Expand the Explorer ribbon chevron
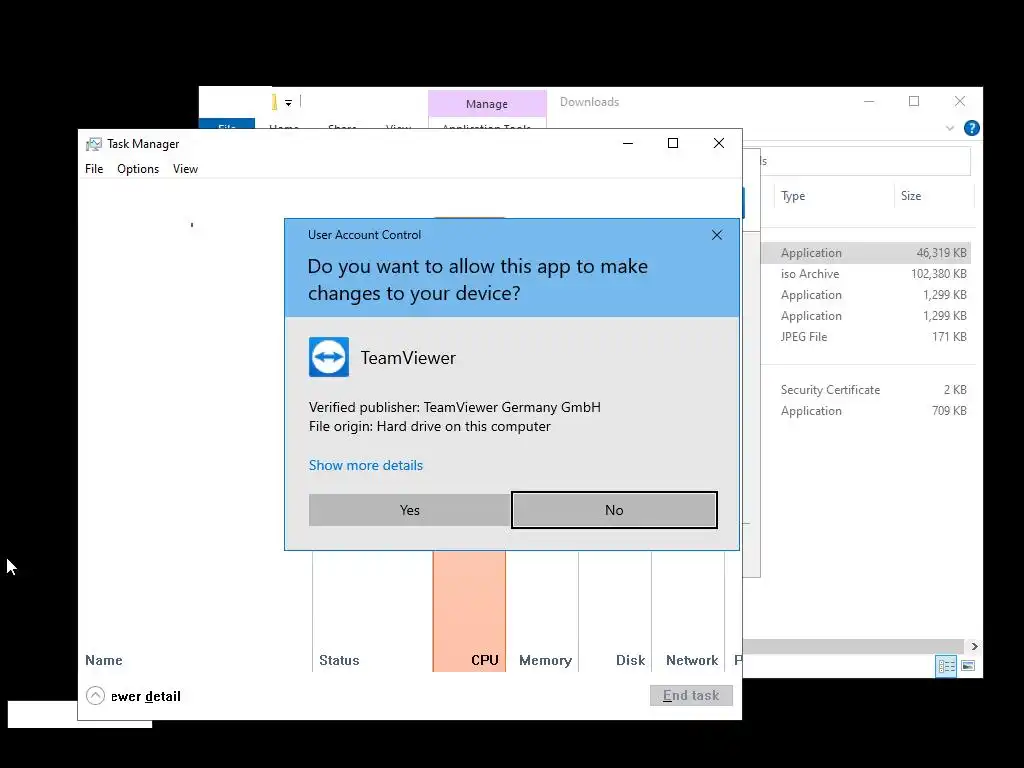This screenshot has width=1024, height=768. 950,128
